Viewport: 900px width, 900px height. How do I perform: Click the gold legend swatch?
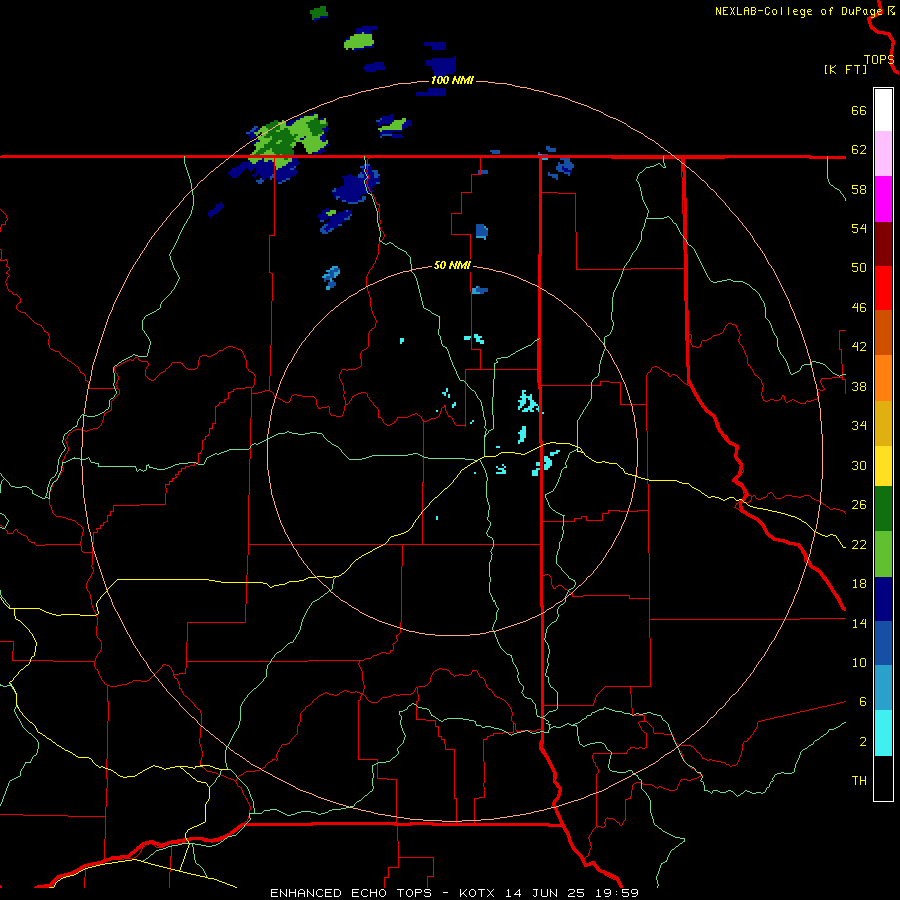coord(883,423)
